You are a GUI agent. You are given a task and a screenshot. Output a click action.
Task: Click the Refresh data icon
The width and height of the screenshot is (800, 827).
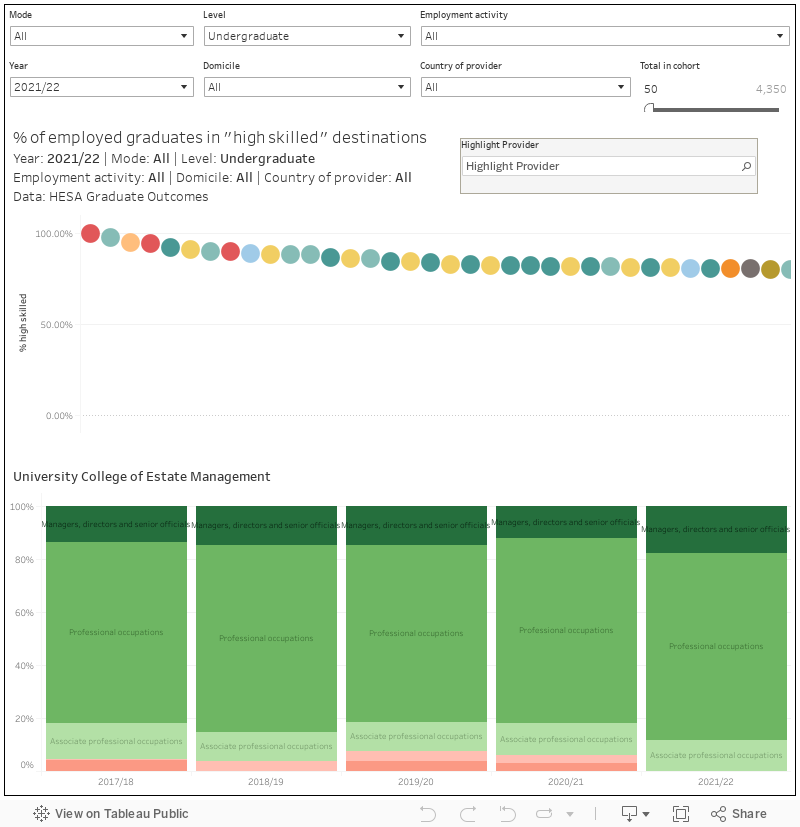pyautogui.click(x=547, y=814)
